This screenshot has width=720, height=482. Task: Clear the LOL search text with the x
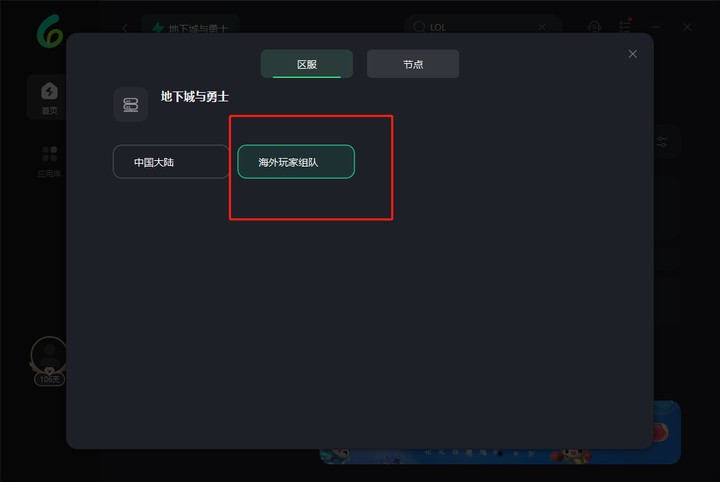[x=543, y=27]
